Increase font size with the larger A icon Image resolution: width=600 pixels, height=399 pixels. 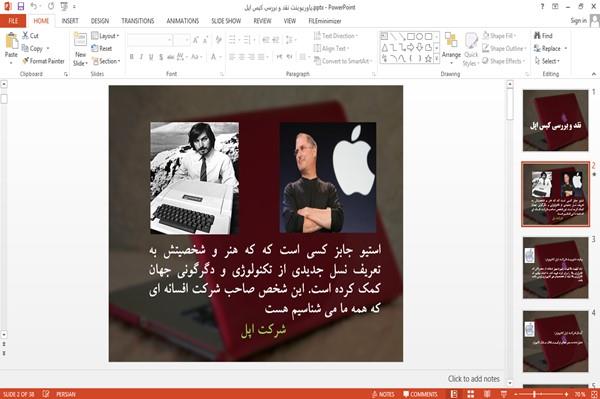[x=196, y=40]
